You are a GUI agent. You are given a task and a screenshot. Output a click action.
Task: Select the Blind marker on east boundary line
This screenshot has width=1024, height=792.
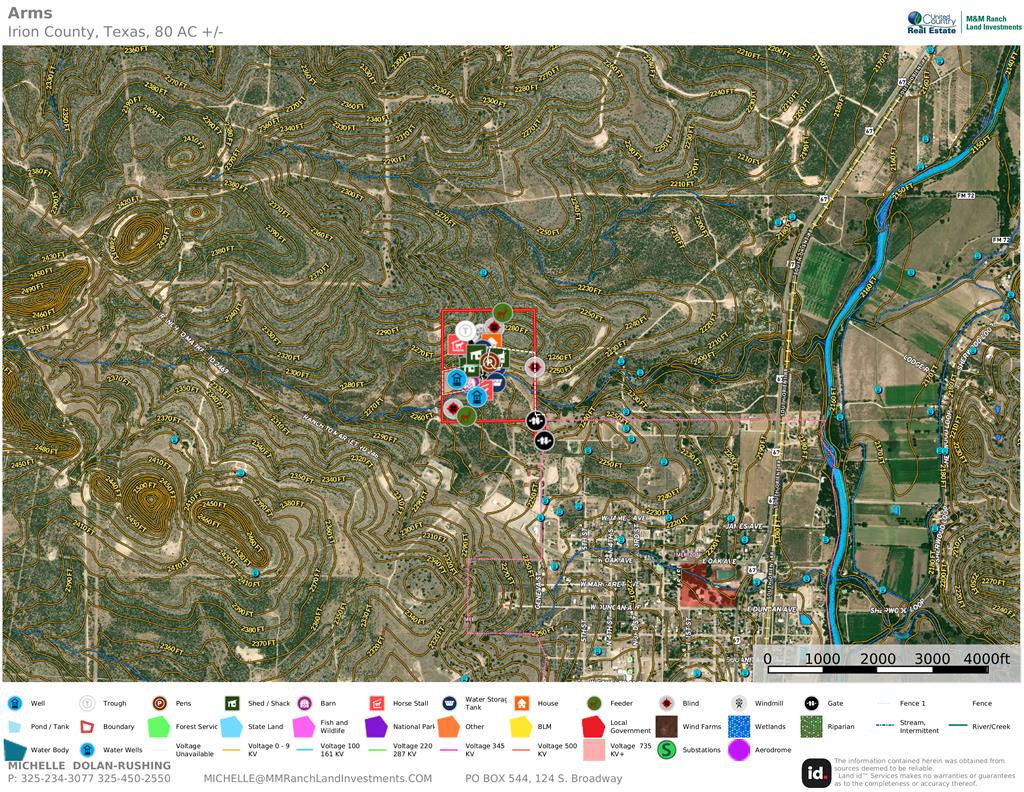point(535,367)
